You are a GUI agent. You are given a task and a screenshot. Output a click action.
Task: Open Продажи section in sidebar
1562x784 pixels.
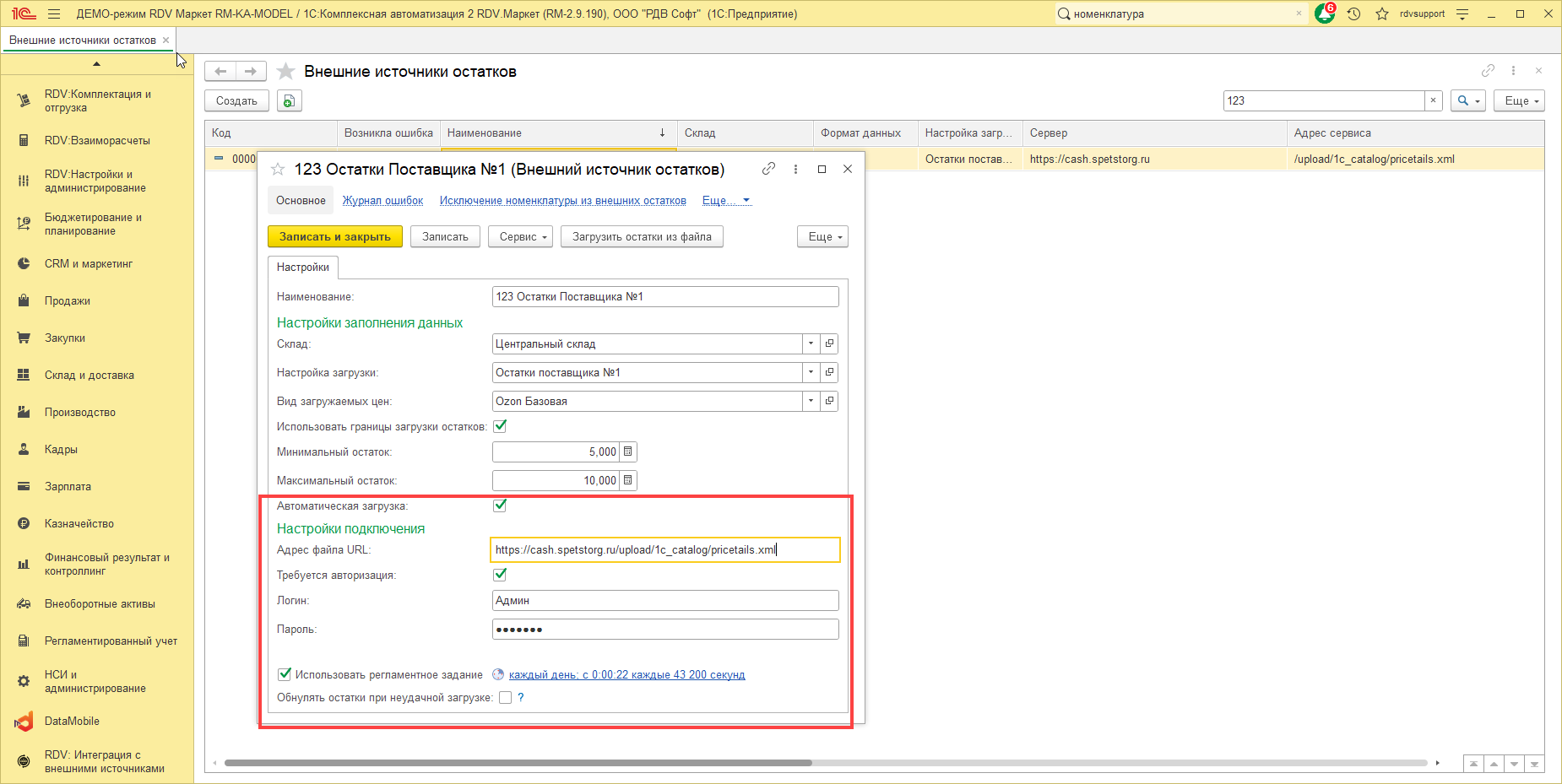[68, 301]
